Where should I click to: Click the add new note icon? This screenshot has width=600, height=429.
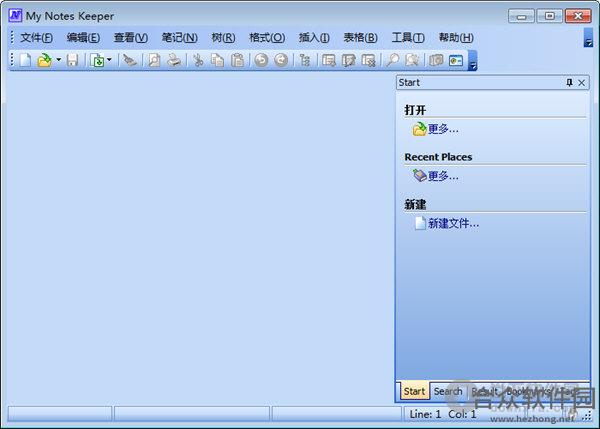pyautogui.click(x=329, y=60)
